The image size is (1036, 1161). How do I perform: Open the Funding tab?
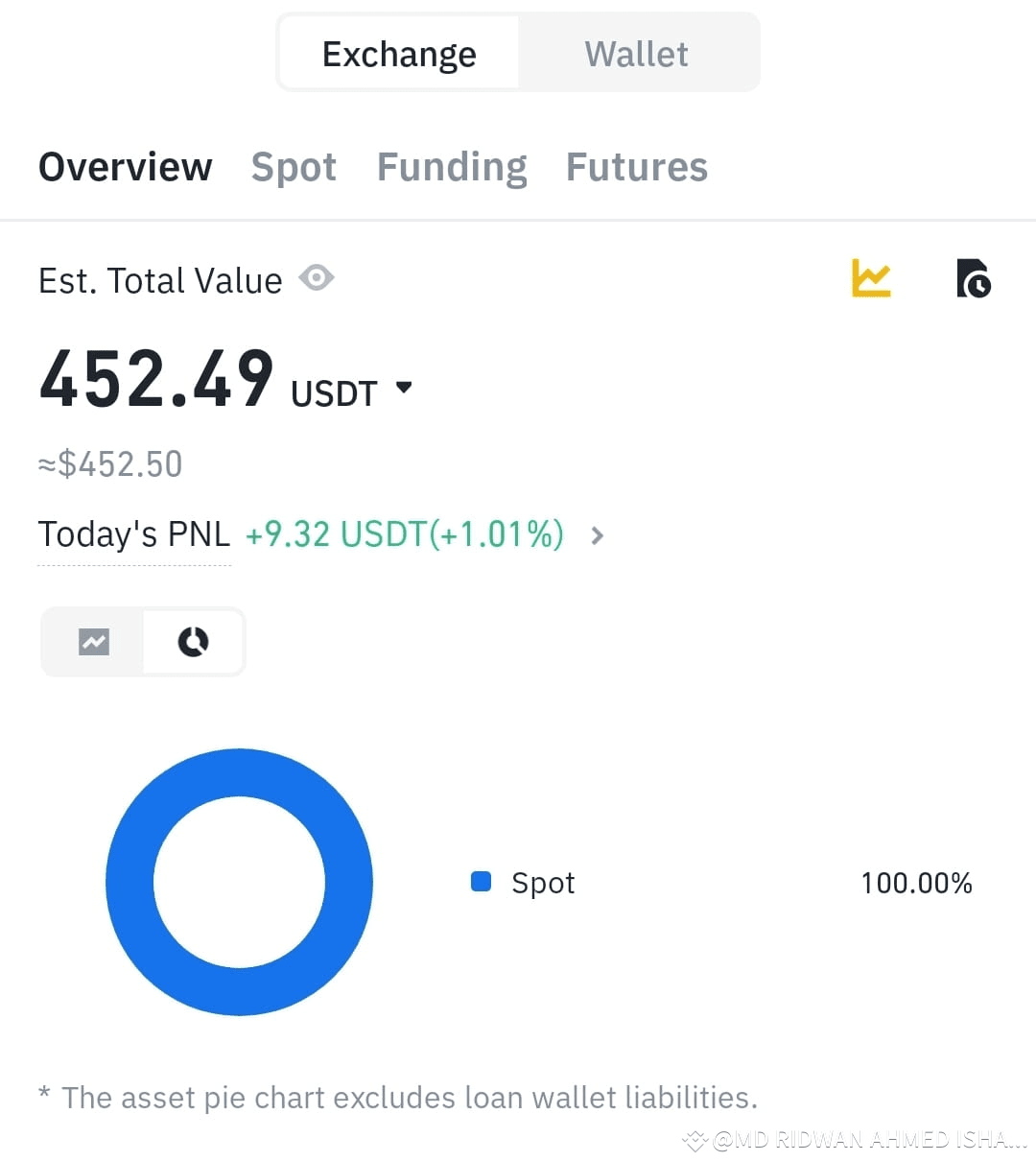(x=452, y=167)
